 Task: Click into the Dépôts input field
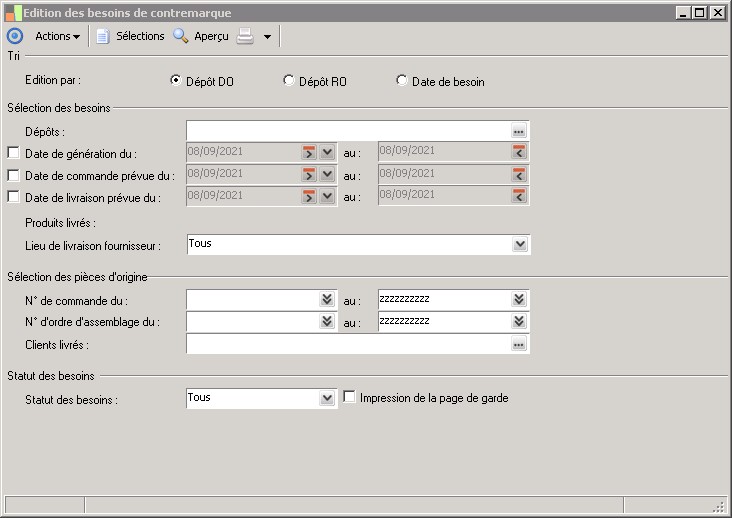(347, 131)
